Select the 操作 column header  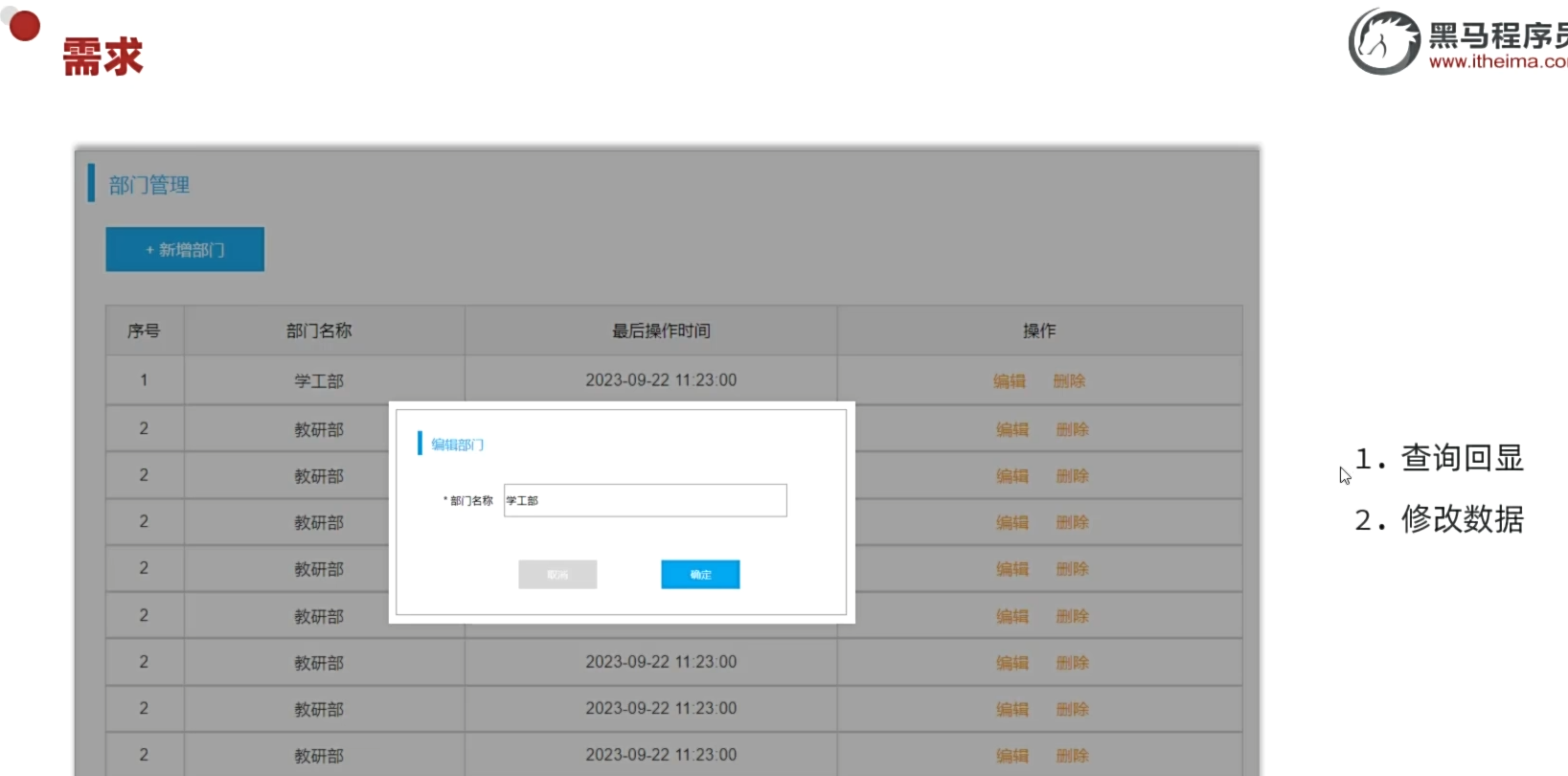pyautogui.click(x=1039, y=331)
